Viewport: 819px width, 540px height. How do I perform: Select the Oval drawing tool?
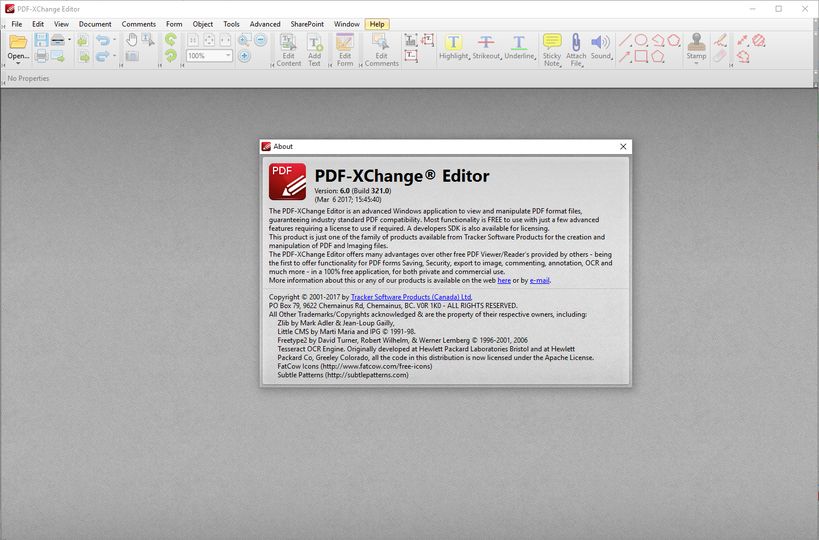(641, 40)
